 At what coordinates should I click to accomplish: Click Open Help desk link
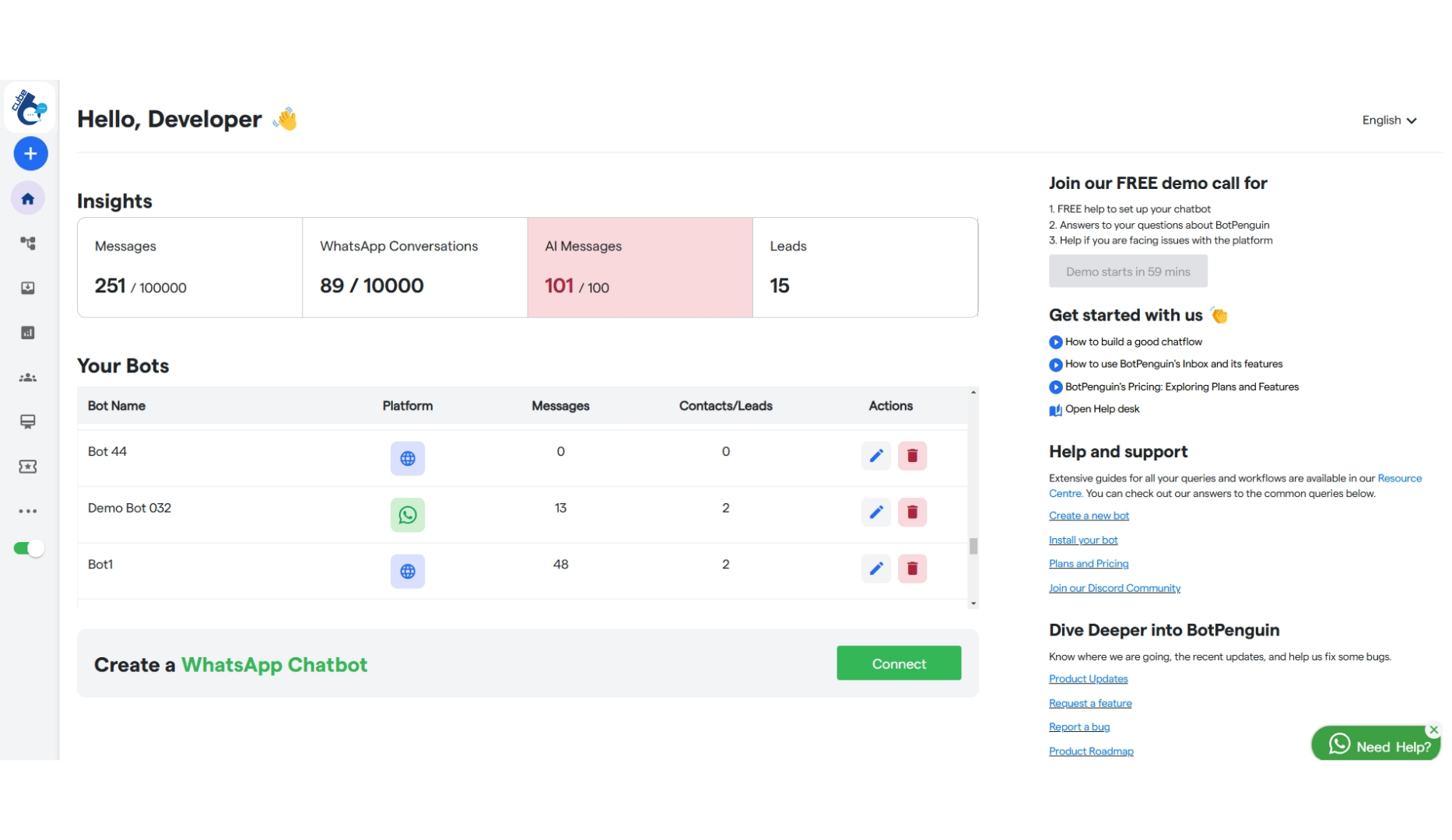click(x=1102, y=409)
